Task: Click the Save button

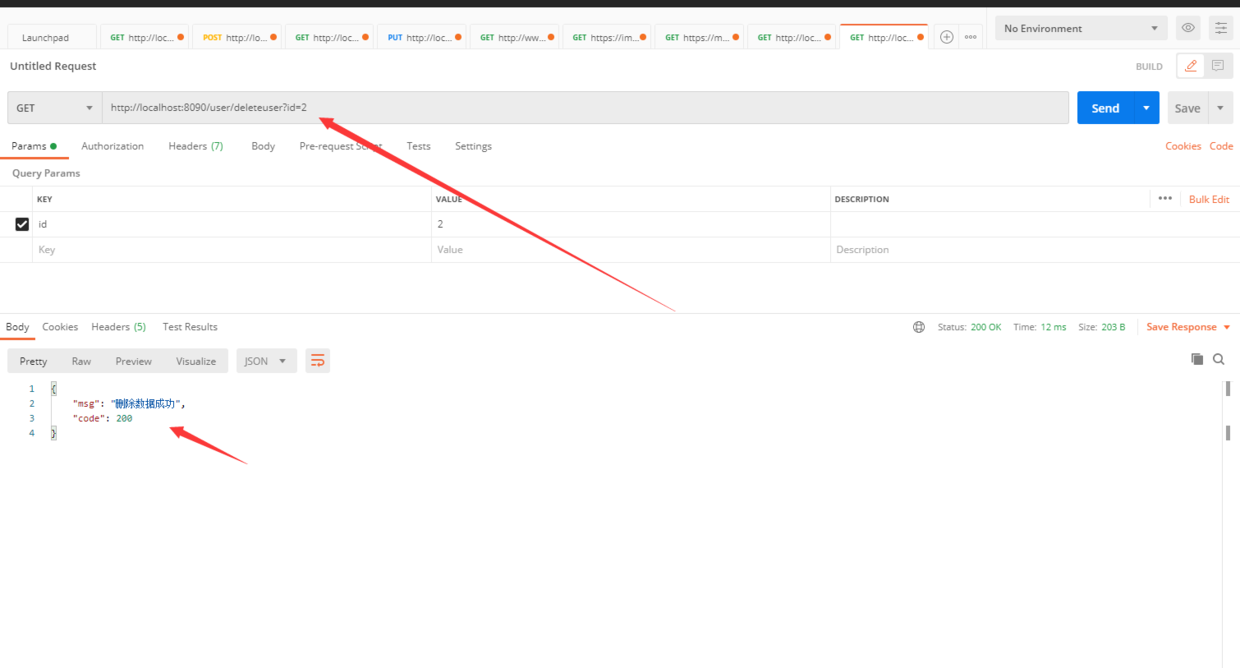Action: tap(1187, 108)
